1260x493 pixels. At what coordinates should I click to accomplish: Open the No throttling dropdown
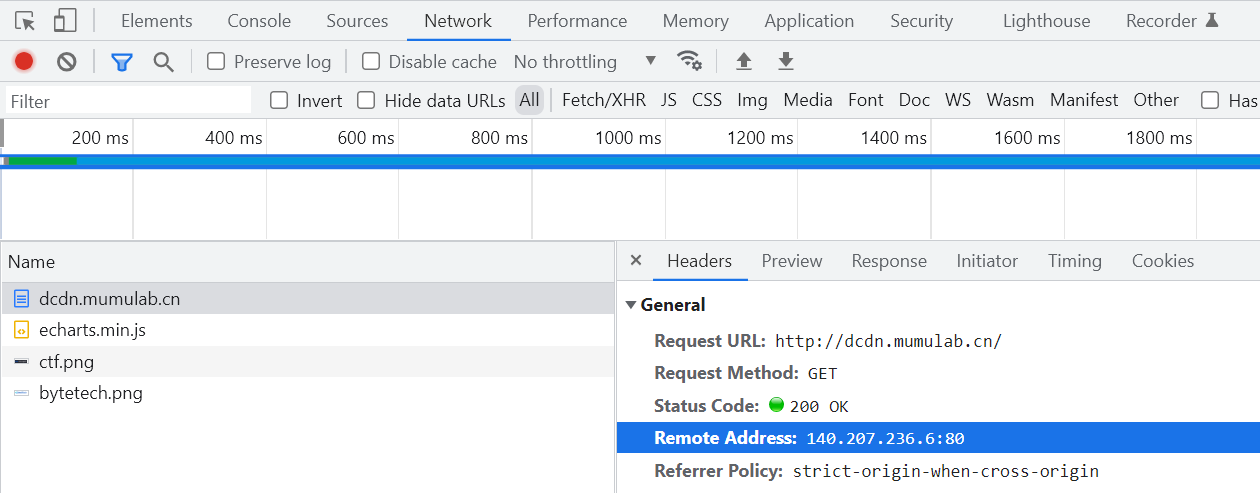(585, 62)
